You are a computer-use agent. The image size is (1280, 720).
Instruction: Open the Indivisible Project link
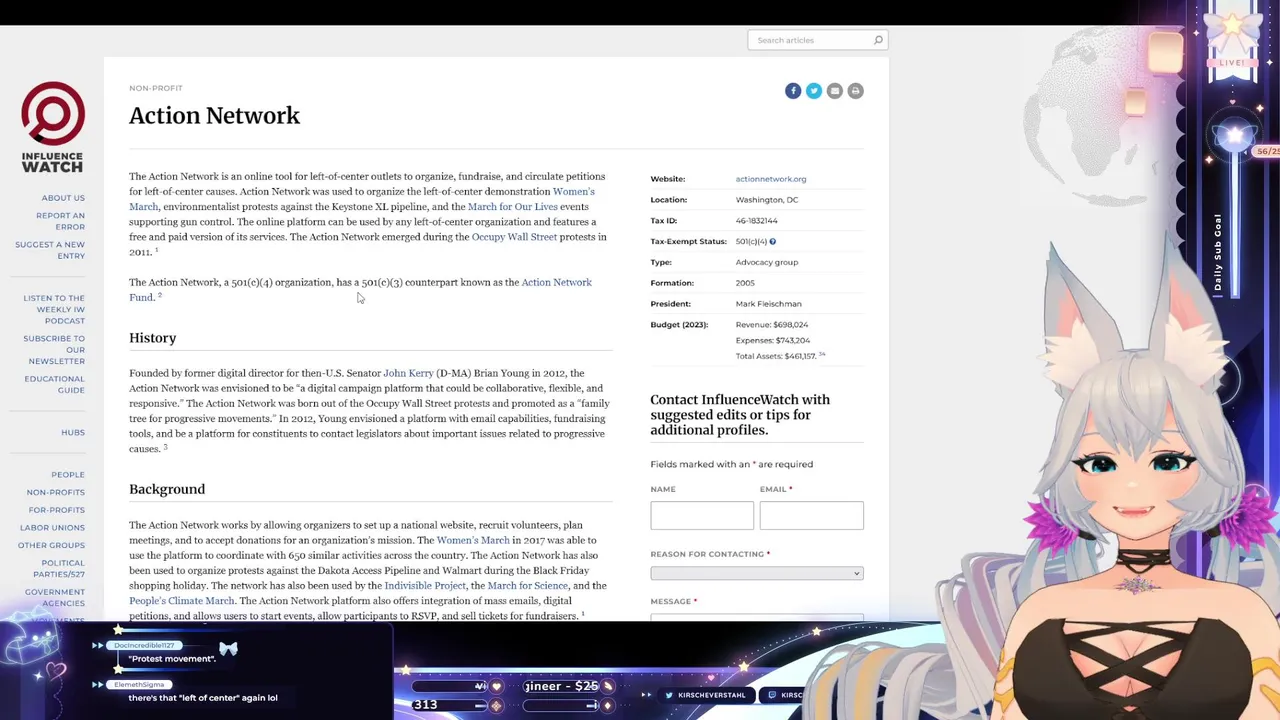point(425,586)
